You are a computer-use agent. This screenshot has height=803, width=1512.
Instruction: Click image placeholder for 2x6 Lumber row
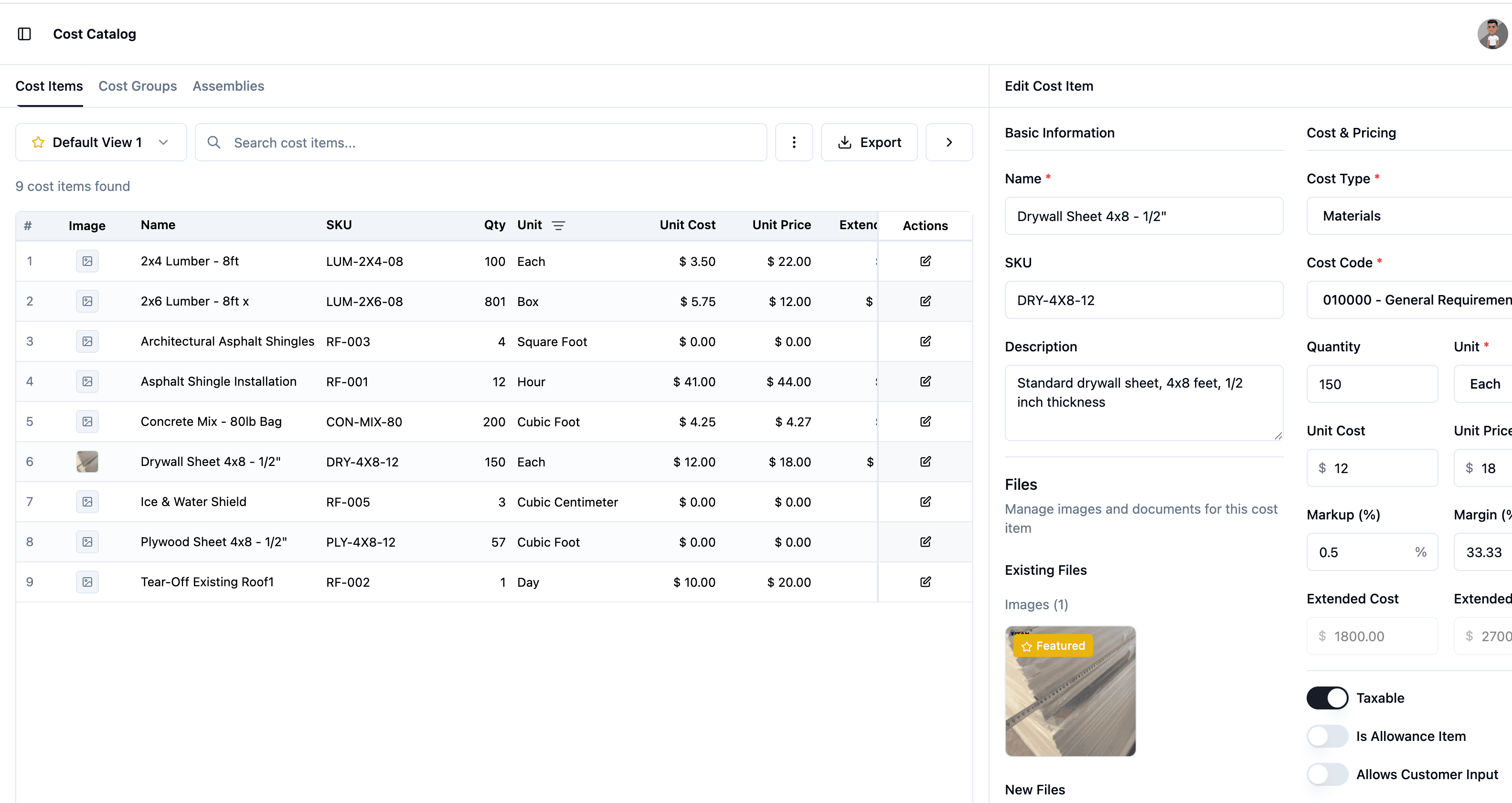(87, 301)
